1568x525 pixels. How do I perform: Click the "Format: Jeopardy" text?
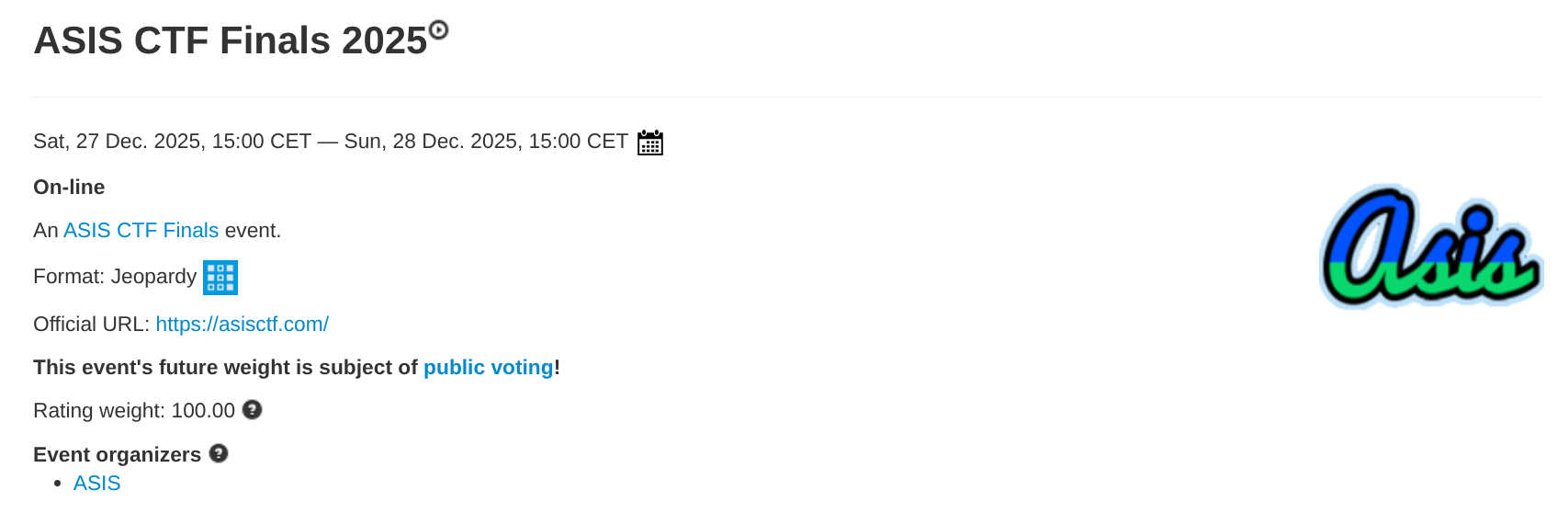tap(115, 276)
